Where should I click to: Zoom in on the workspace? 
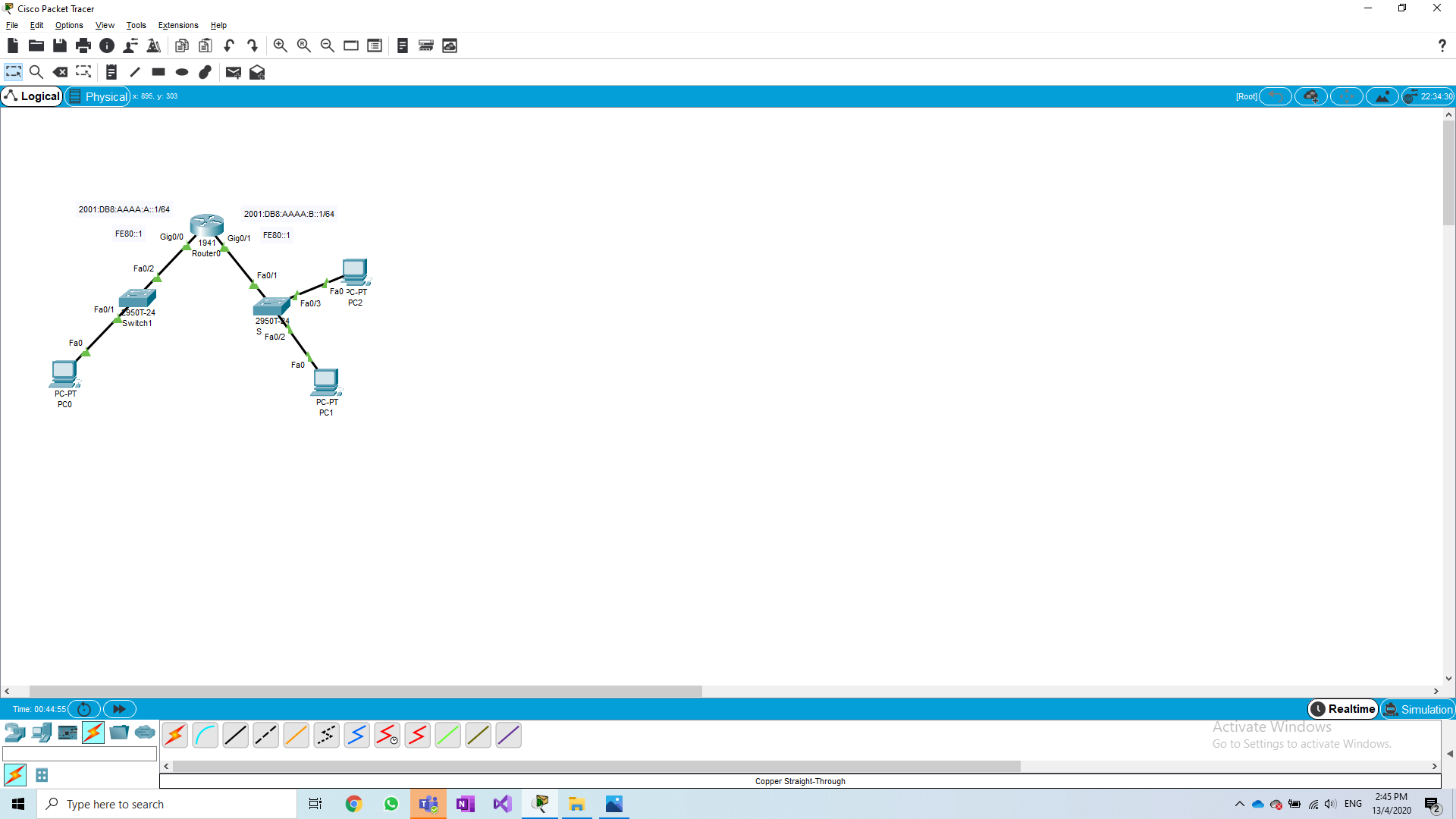281,45
